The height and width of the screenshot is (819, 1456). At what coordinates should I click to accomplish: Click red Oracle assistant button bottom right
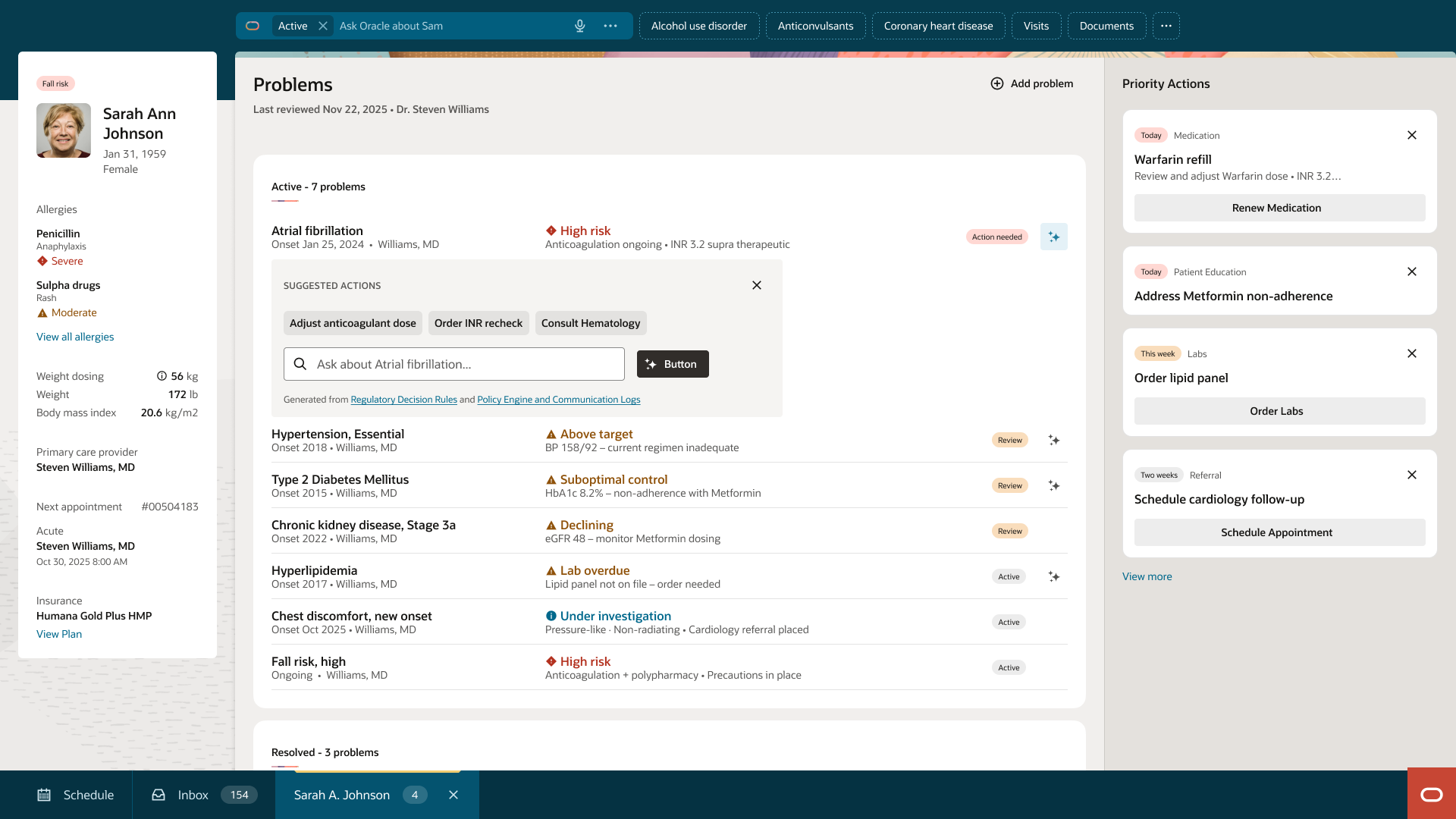(1432, 794)
